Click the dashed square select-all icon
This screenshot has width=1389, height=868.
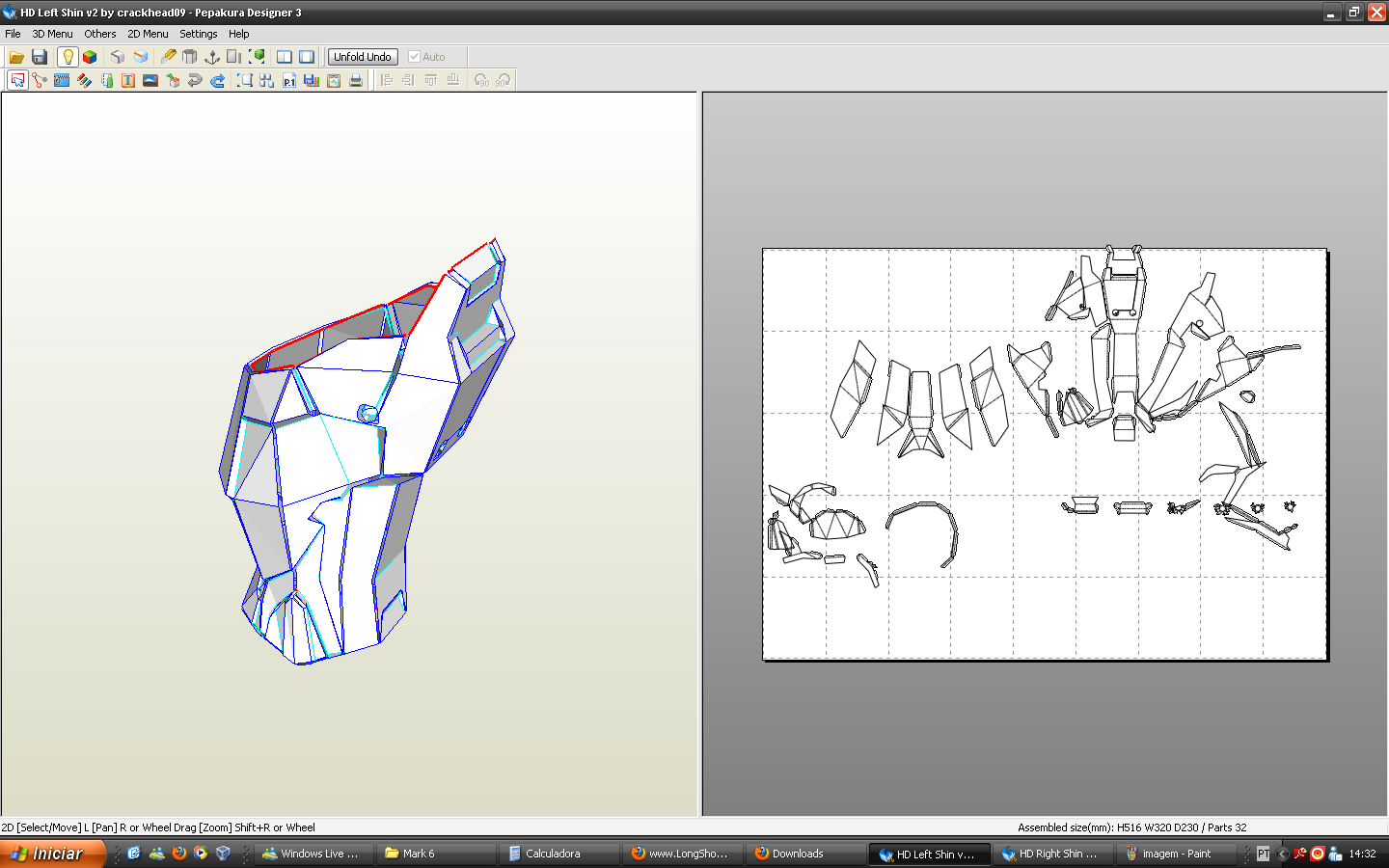tap(245, 80)
